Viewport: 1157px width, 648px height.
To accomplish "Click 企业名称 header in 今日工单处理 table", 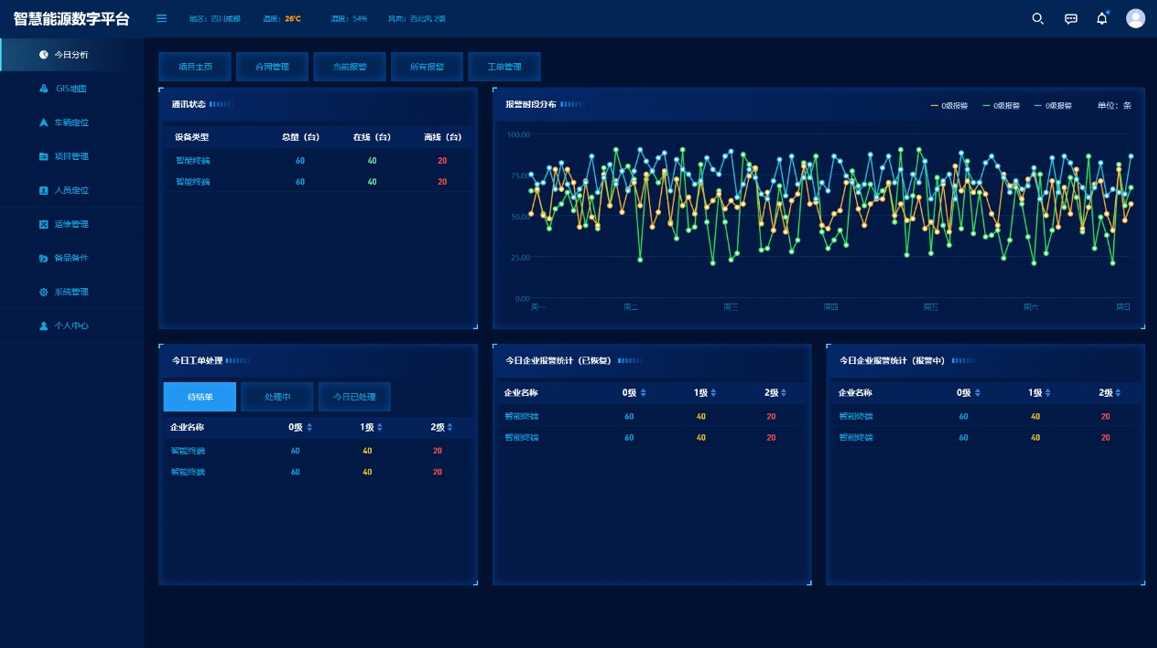I will pyautogui.click(x=187, y=427).
